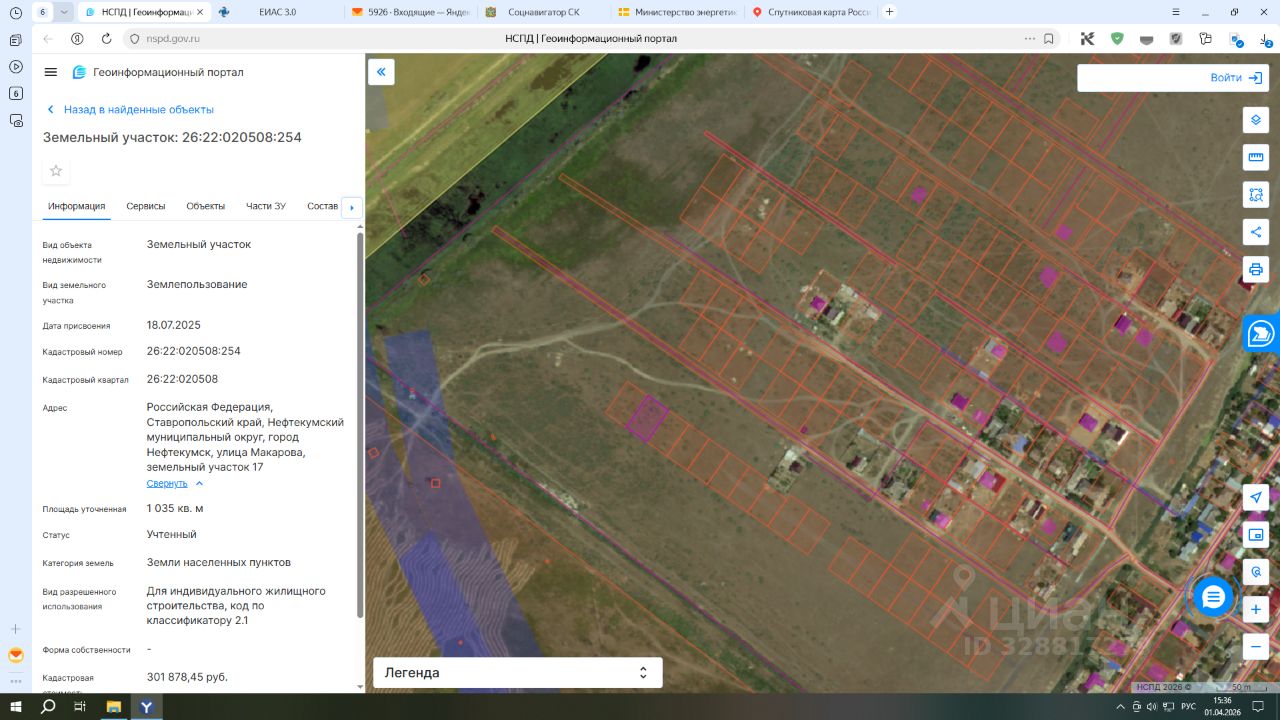Toggle the map overview window
Screen dimensions: 1280x720
pyautogui.click(x=1256, y=535)
